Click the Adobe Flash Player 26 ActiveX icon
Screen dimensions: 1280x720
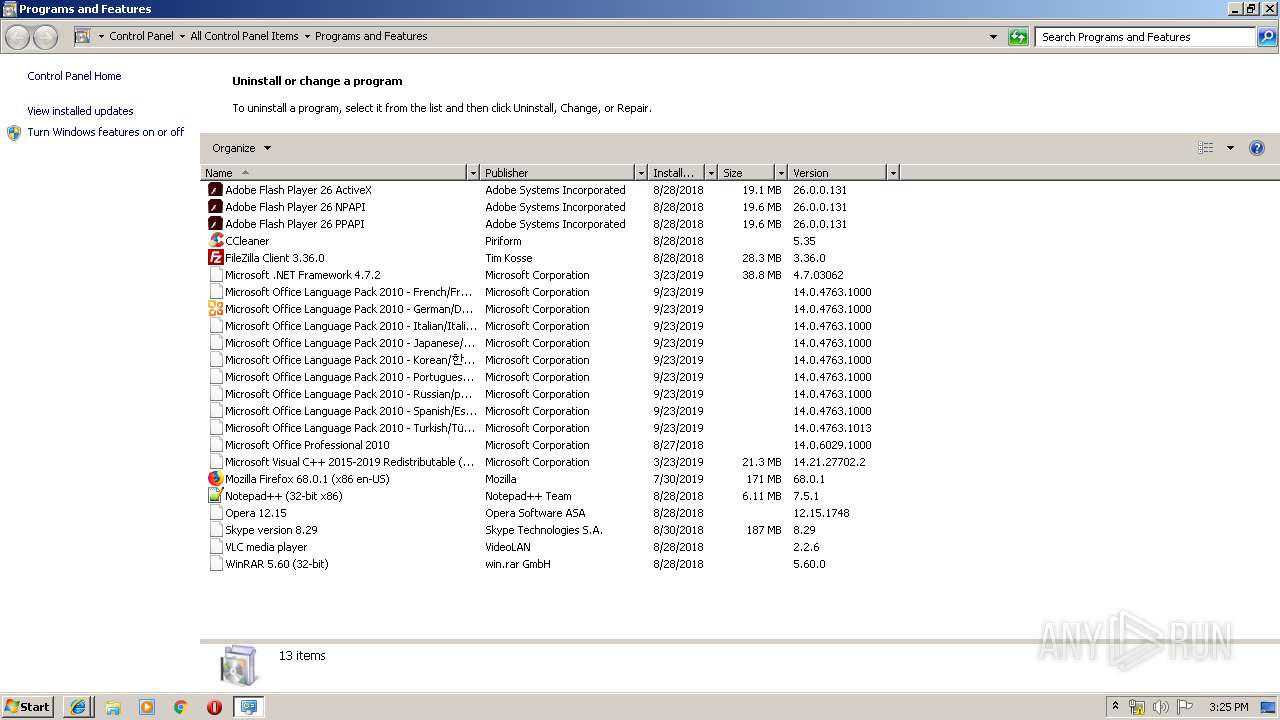click(x=215, y=190)
